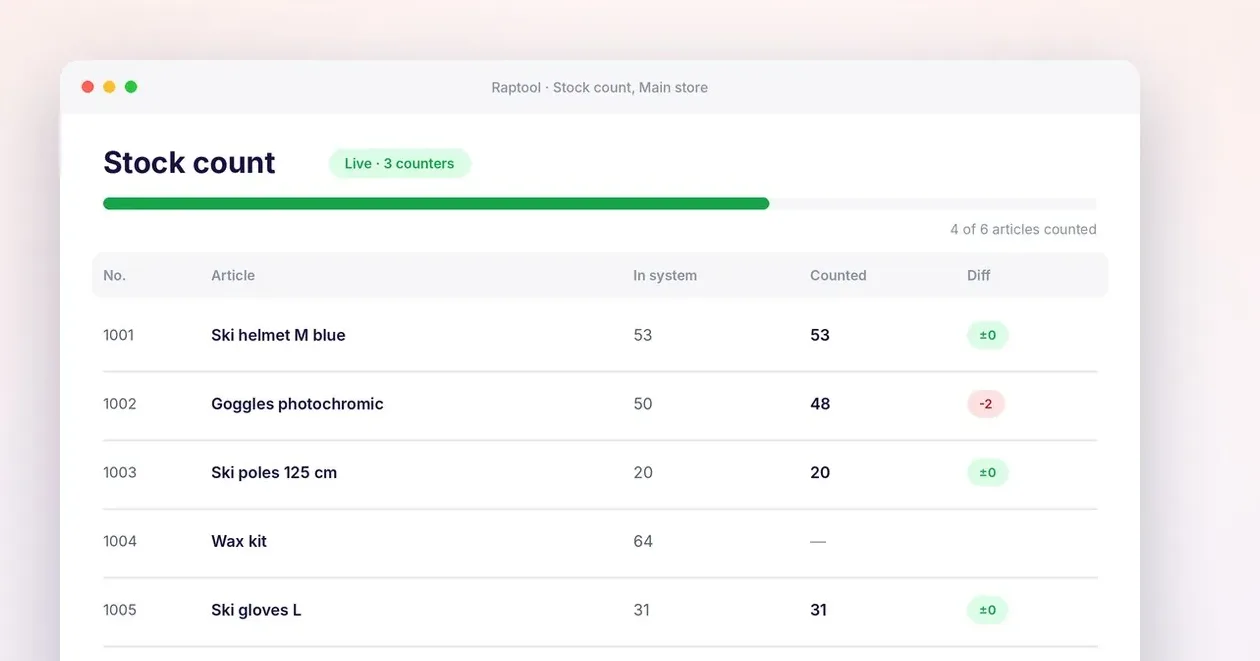Select the Ski poles 125 cm article
Viewport: 1260px width, 661px height.
274,472
